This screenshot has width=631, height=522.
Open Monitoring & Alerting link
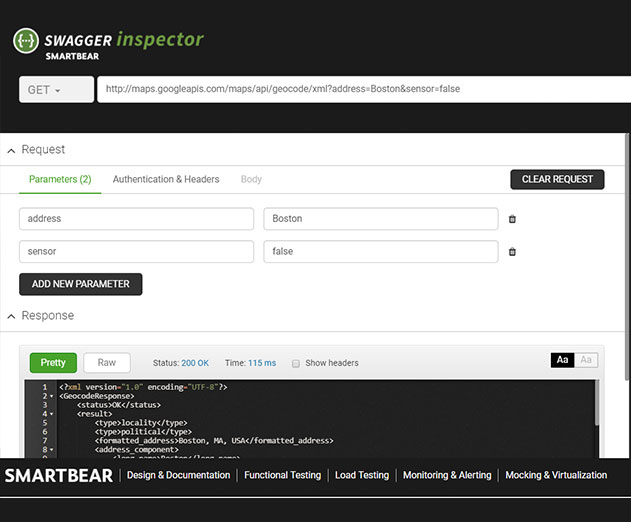tap(447, 475)
